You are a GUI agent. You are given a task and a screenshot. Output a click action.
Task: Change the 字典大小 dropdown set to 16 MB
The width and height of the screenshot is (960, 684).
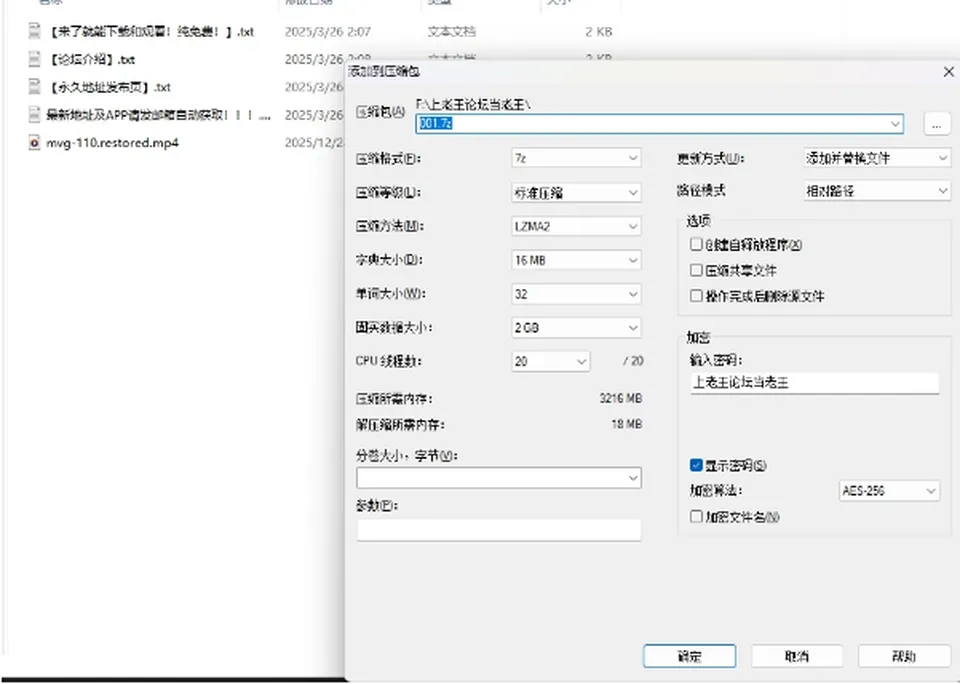coord(576,260)
